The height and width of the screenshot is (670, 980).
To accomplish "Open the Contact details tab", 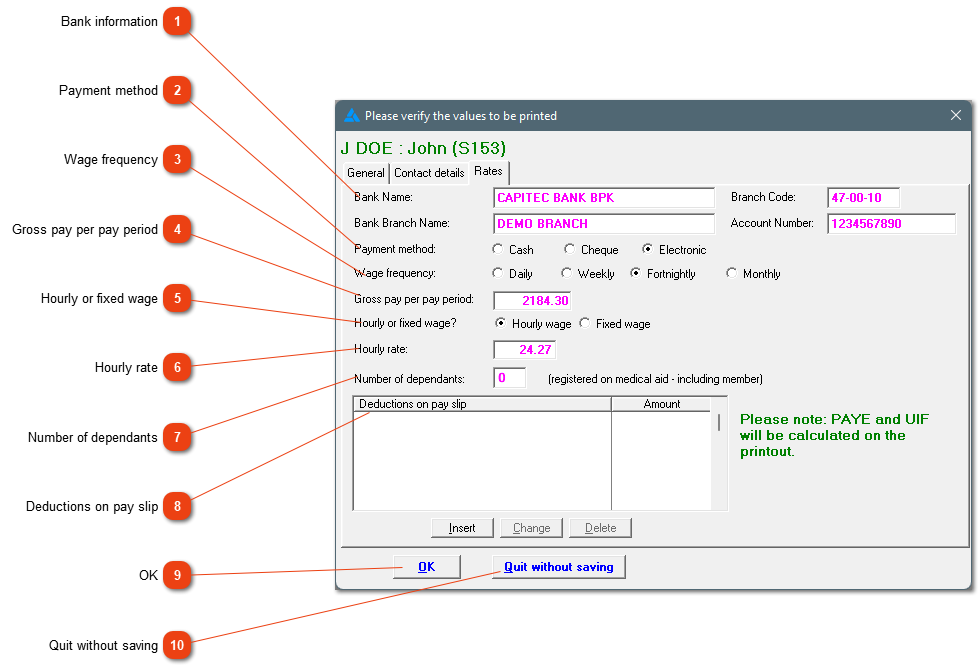I will (429, 173).
